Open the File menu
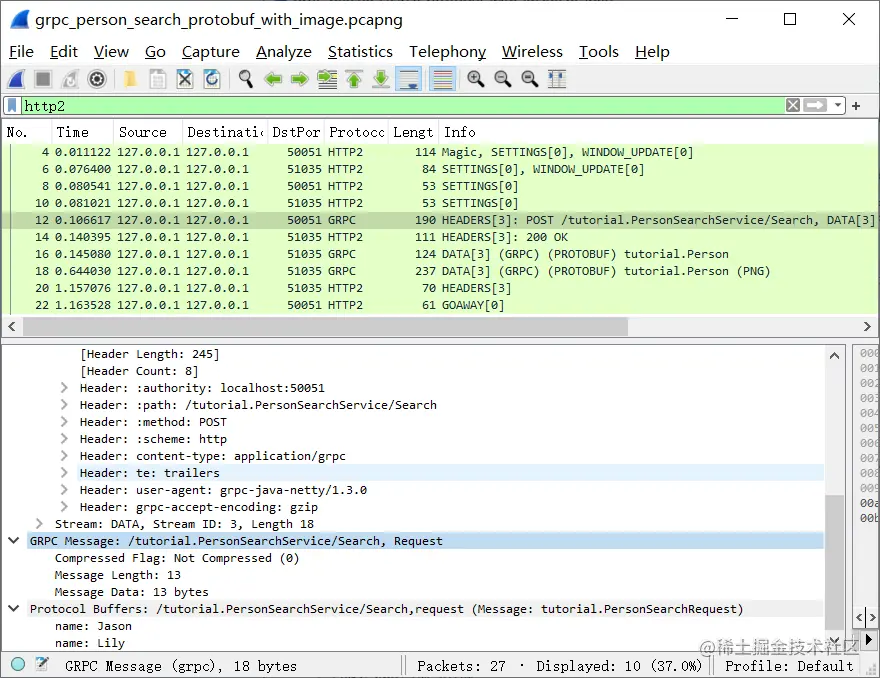This screenshot has height=678, width=880. click(x=21, y=52)
